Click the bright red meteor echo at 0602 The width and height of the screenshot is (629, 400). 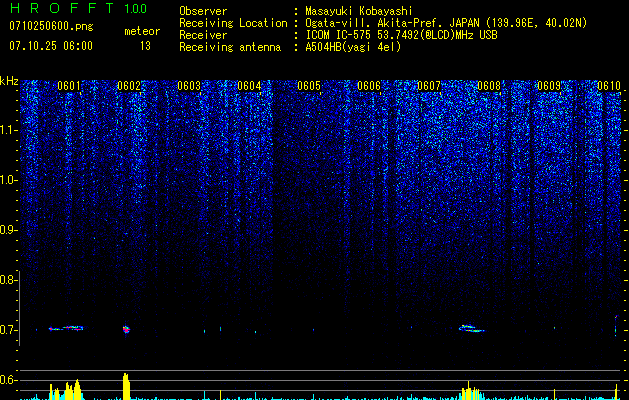click(126, 329)
